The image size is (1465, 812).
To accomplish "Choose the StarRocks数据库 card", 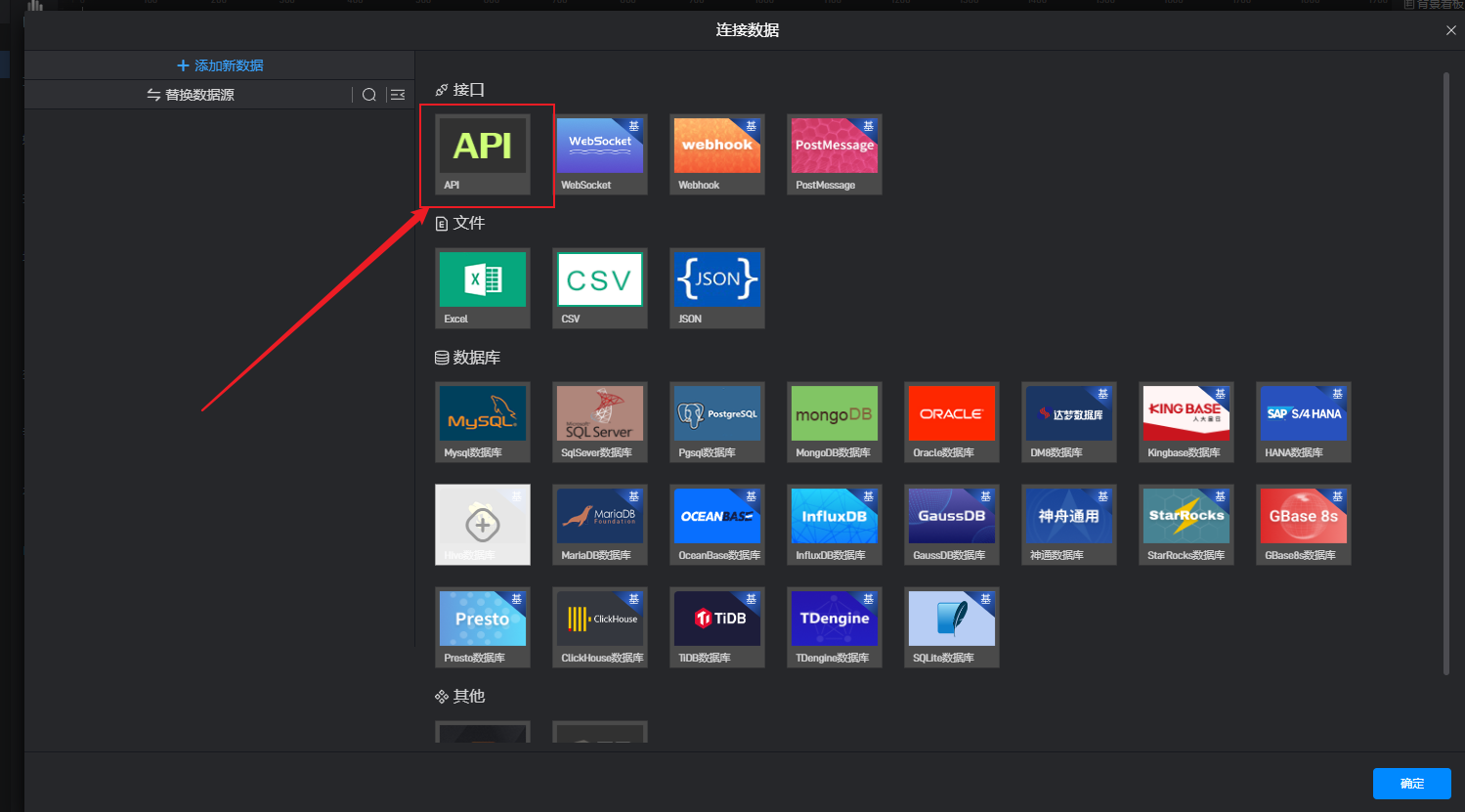I will pyautogui.click(x=1186, y=525).
